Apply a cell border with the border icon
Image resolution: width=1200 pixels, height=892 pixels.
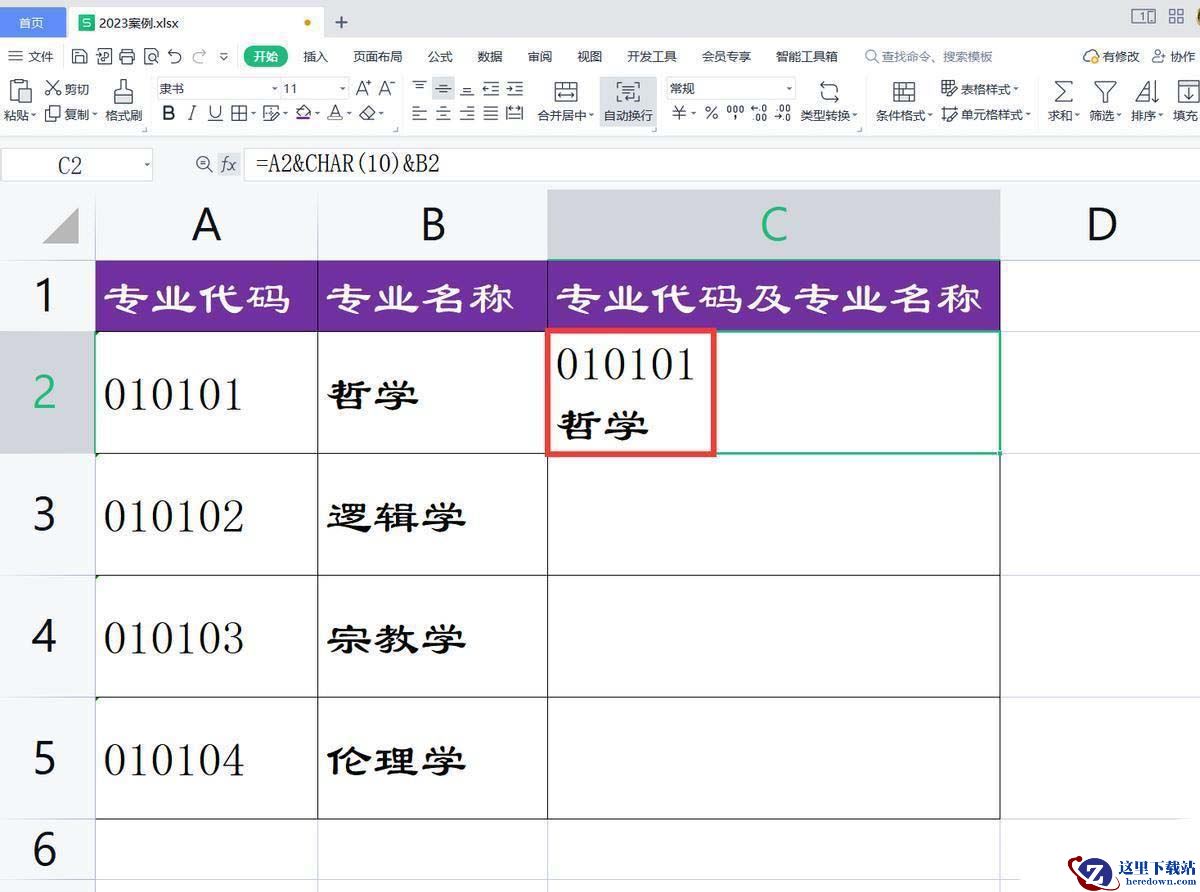point(239,114)
